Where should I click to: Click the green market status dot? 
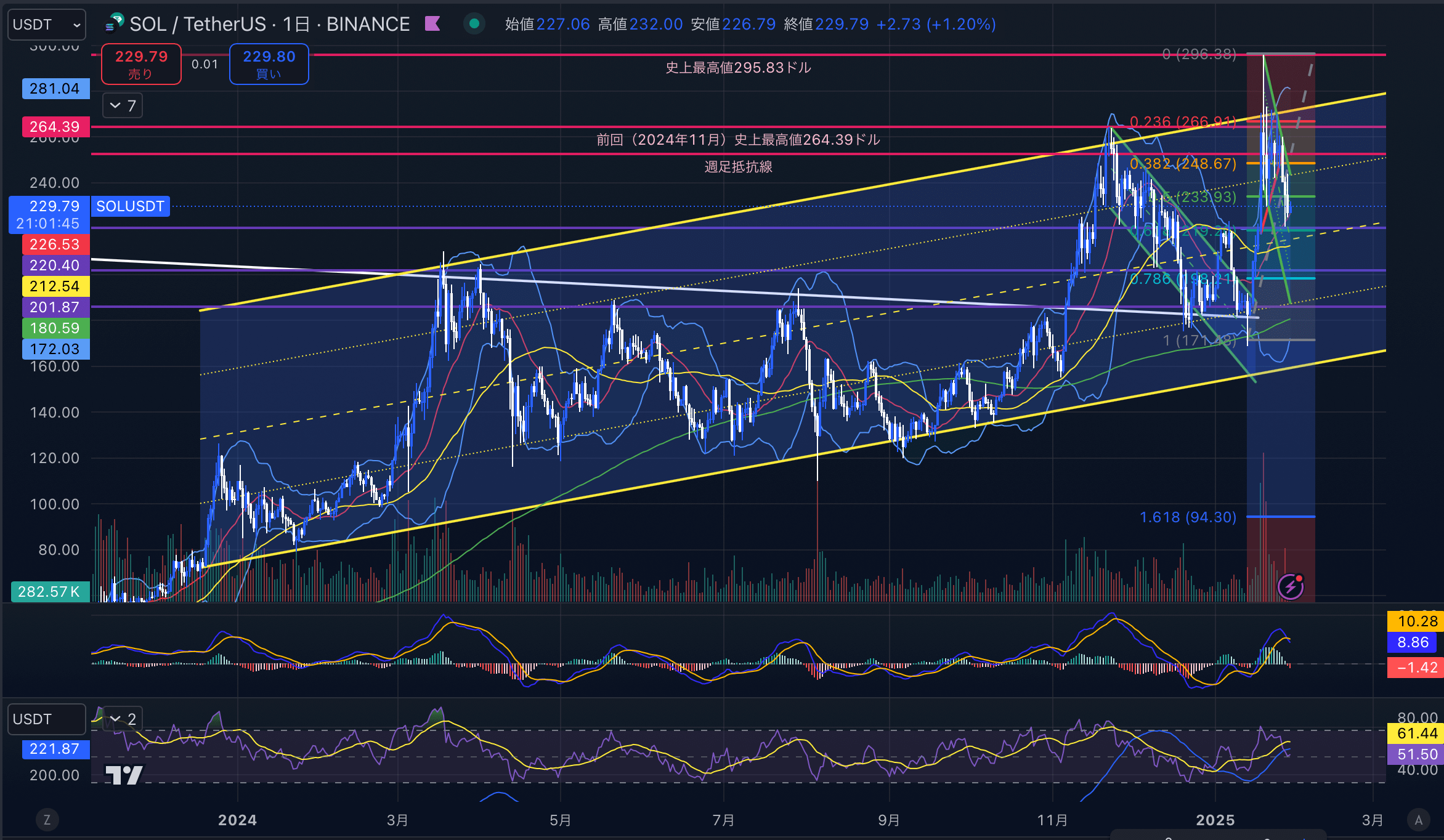[x=474, y=24]
